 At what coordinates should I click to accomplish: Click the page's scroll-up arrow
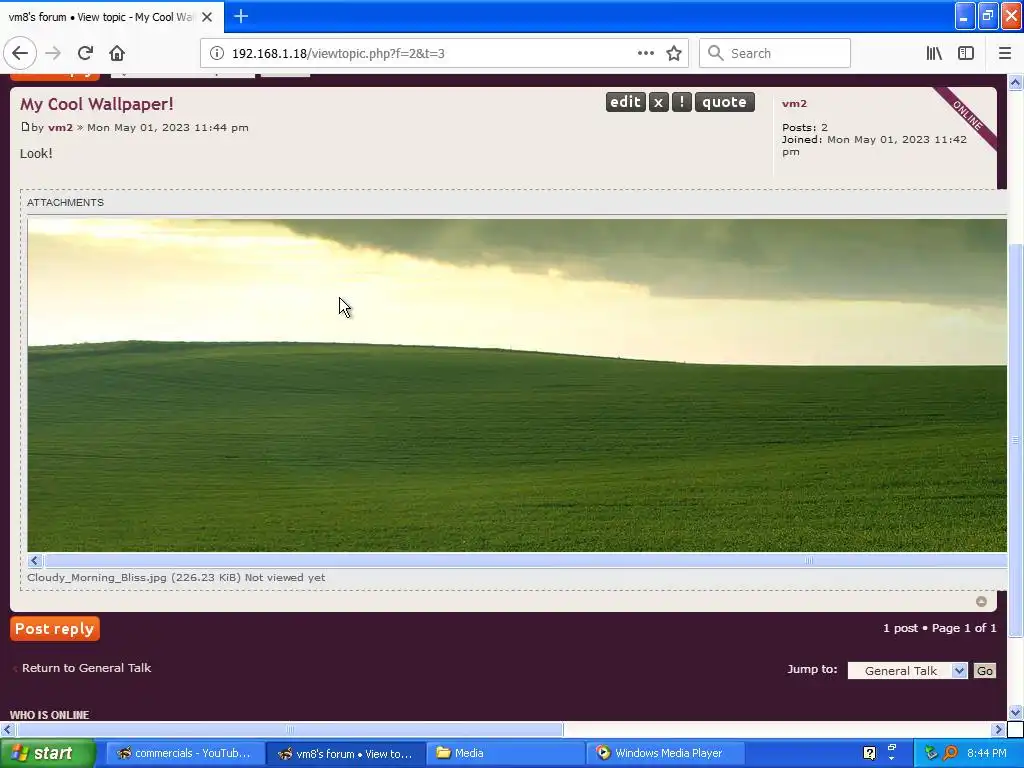point(1016,82)
